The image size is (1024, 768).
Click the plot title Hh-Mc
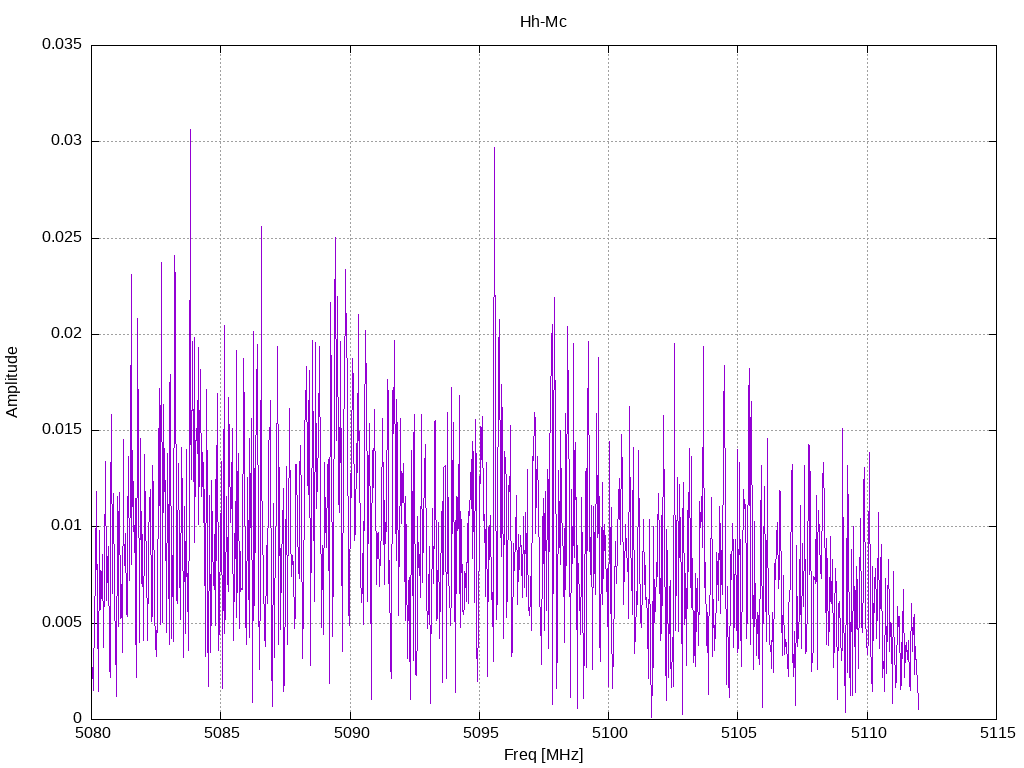click(543, 22)
